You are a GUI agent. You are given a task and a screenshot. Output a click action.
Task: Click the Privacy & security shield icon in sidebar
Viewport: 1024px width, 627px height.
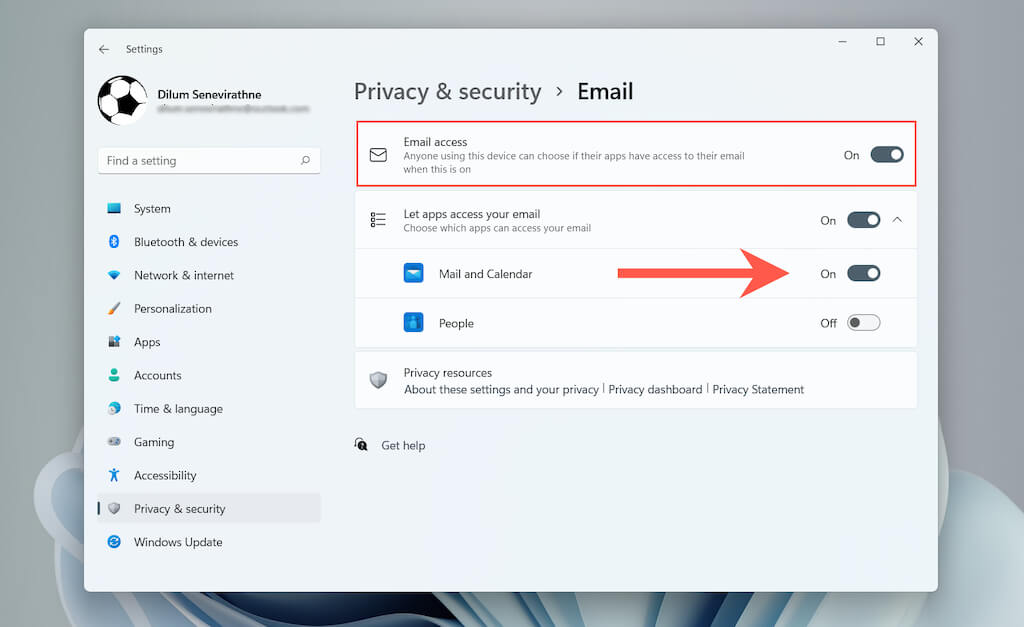(x=114, y=508)
